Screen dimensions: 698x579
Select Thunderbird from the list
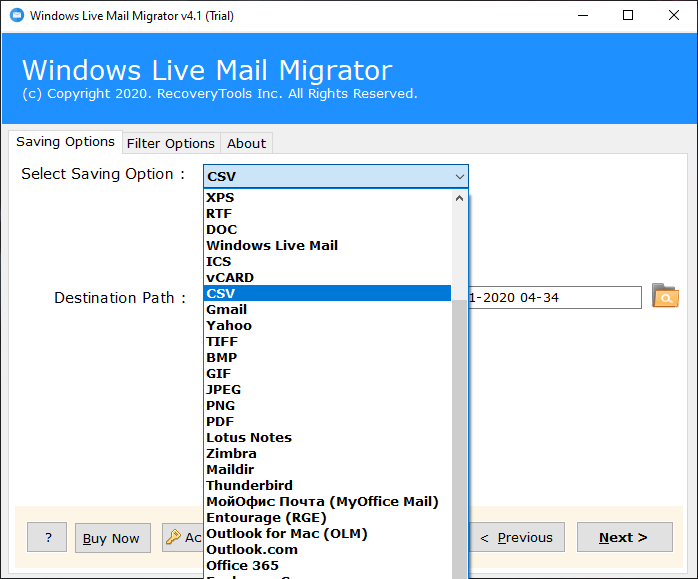pyautogui.click(x=327, y=486)
